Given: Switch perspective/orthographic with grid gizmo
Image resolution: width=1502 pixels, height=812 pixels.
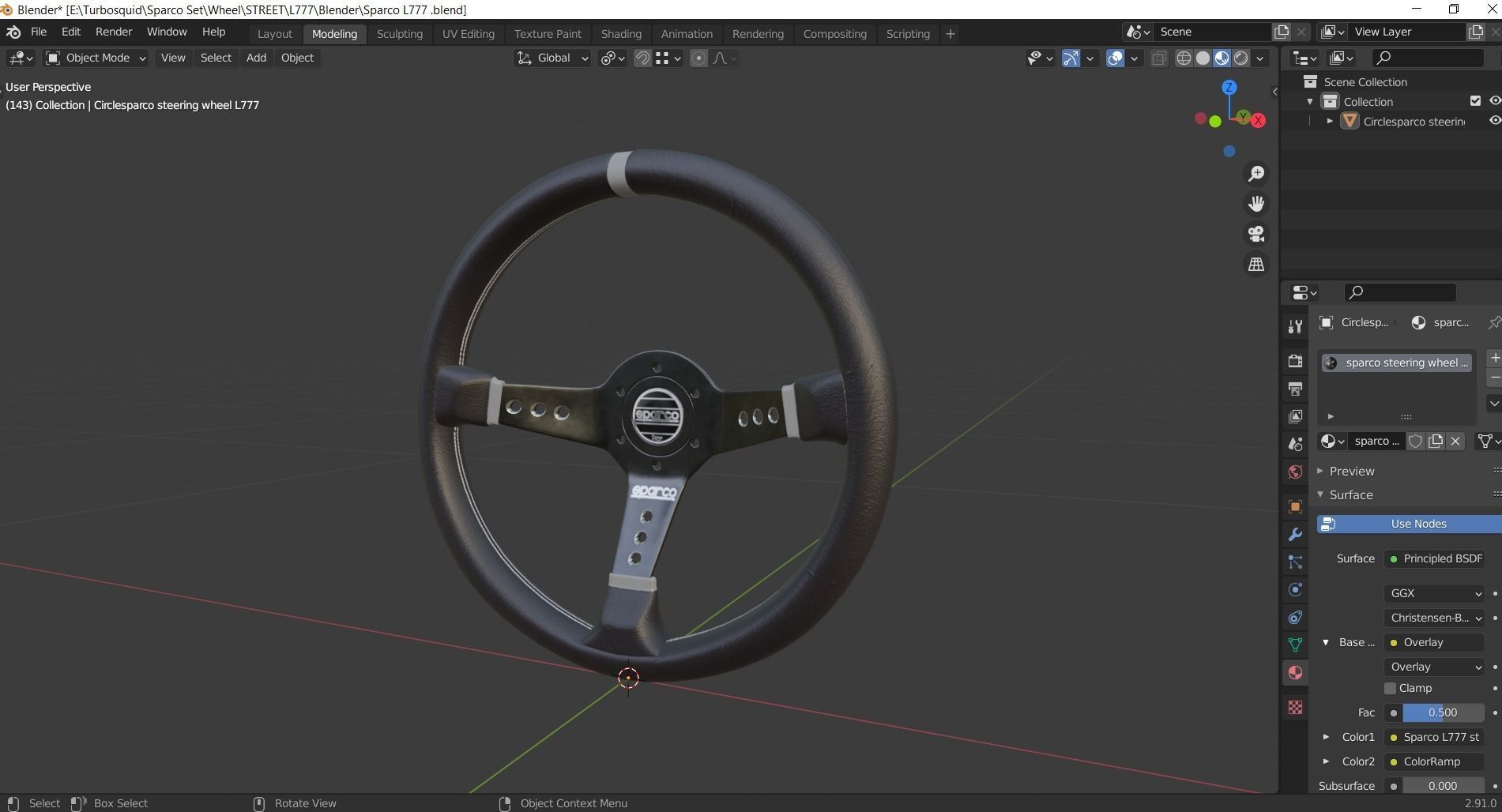Looking at the screenshot, I should (1256, 265).
